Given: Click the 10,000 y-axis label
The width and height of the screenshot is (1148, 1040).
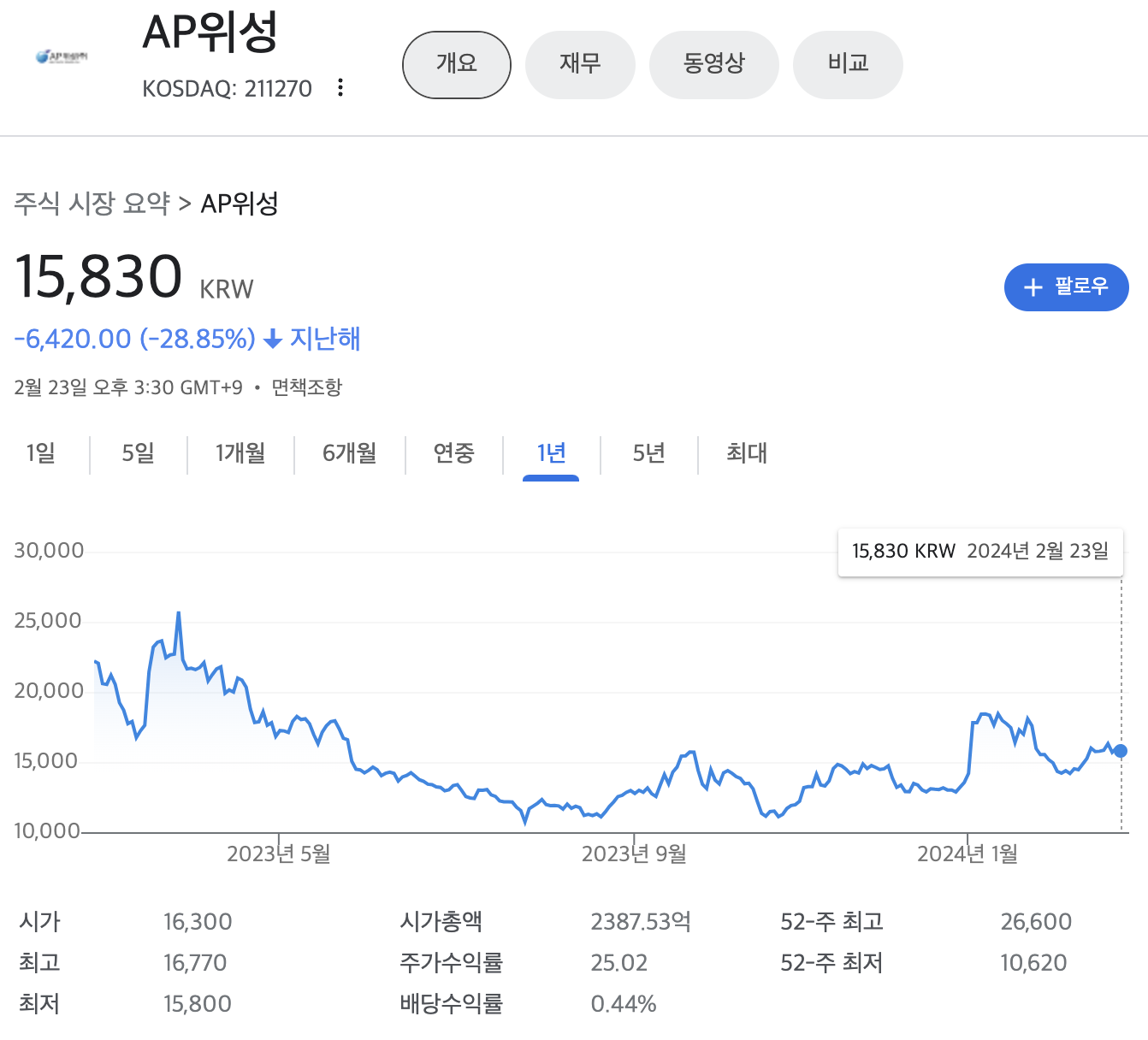Looking at the screenshot, I should [x=47, y=831].
